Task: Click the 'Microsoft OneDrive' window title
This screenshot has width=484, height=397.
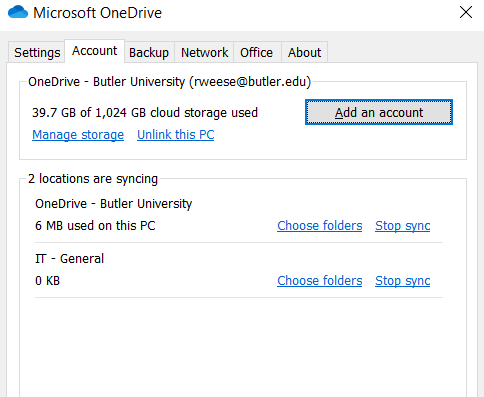Action: [97, 13]
